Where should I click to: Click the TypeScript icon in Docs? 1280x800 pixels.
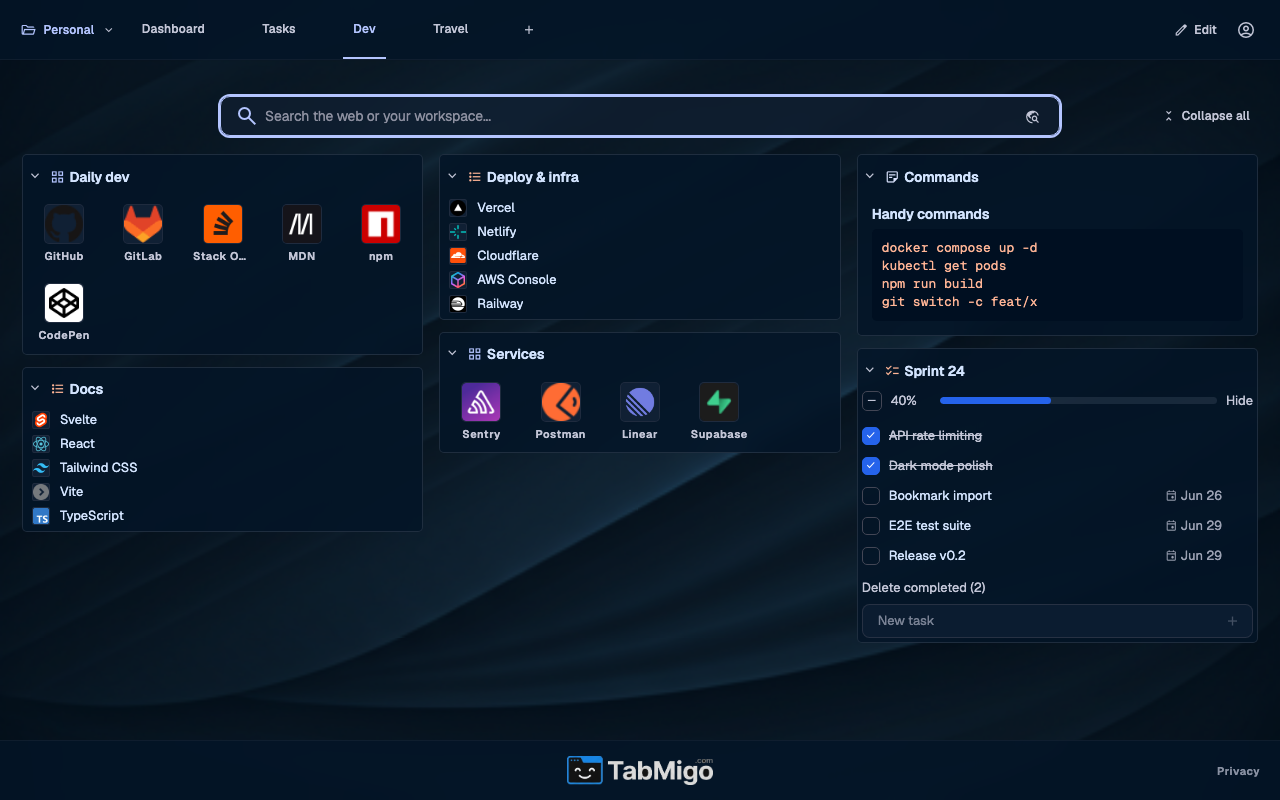[41, 516]
